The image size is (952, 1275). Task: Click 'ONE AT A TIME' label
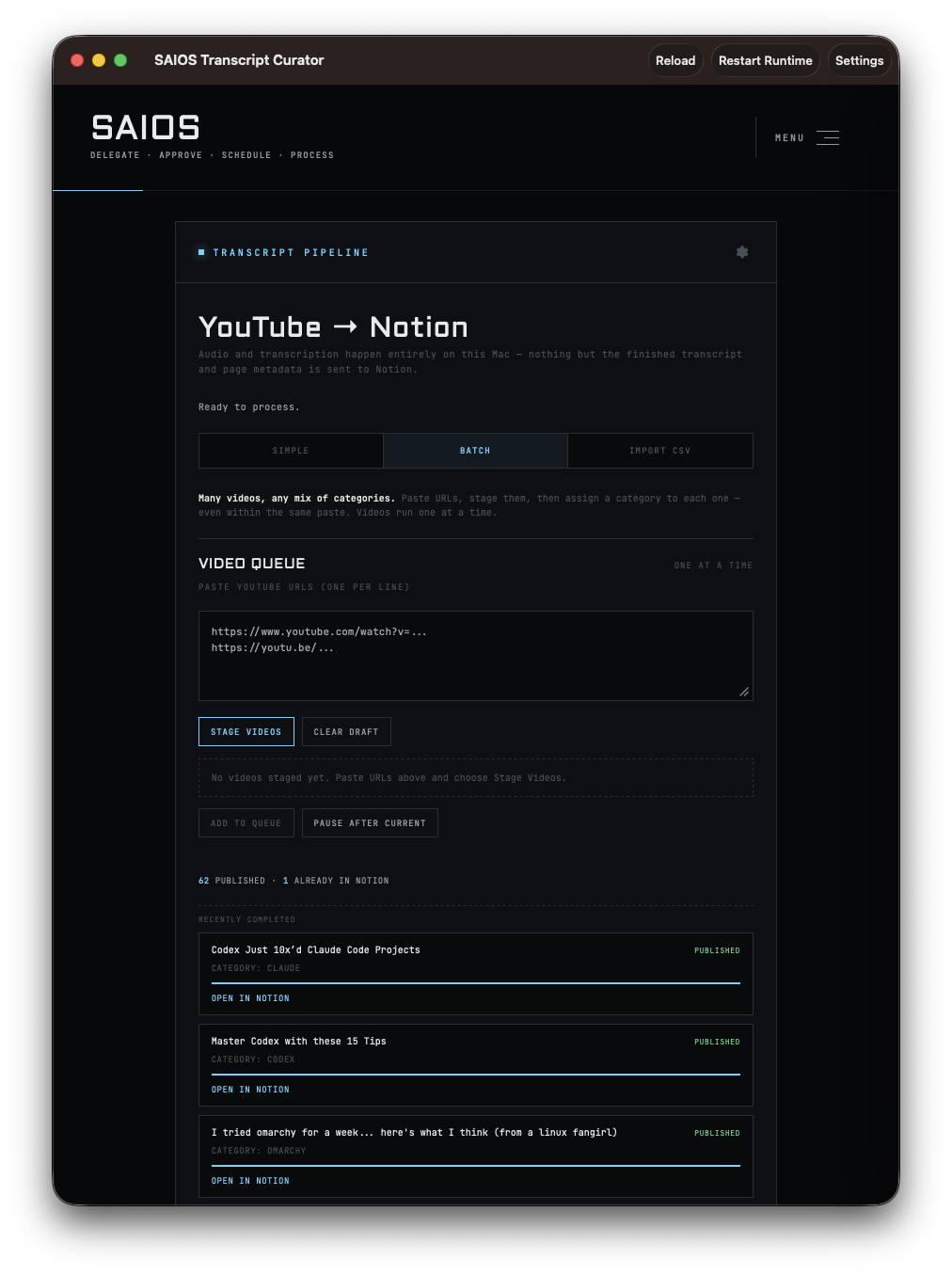click(713, 566)
